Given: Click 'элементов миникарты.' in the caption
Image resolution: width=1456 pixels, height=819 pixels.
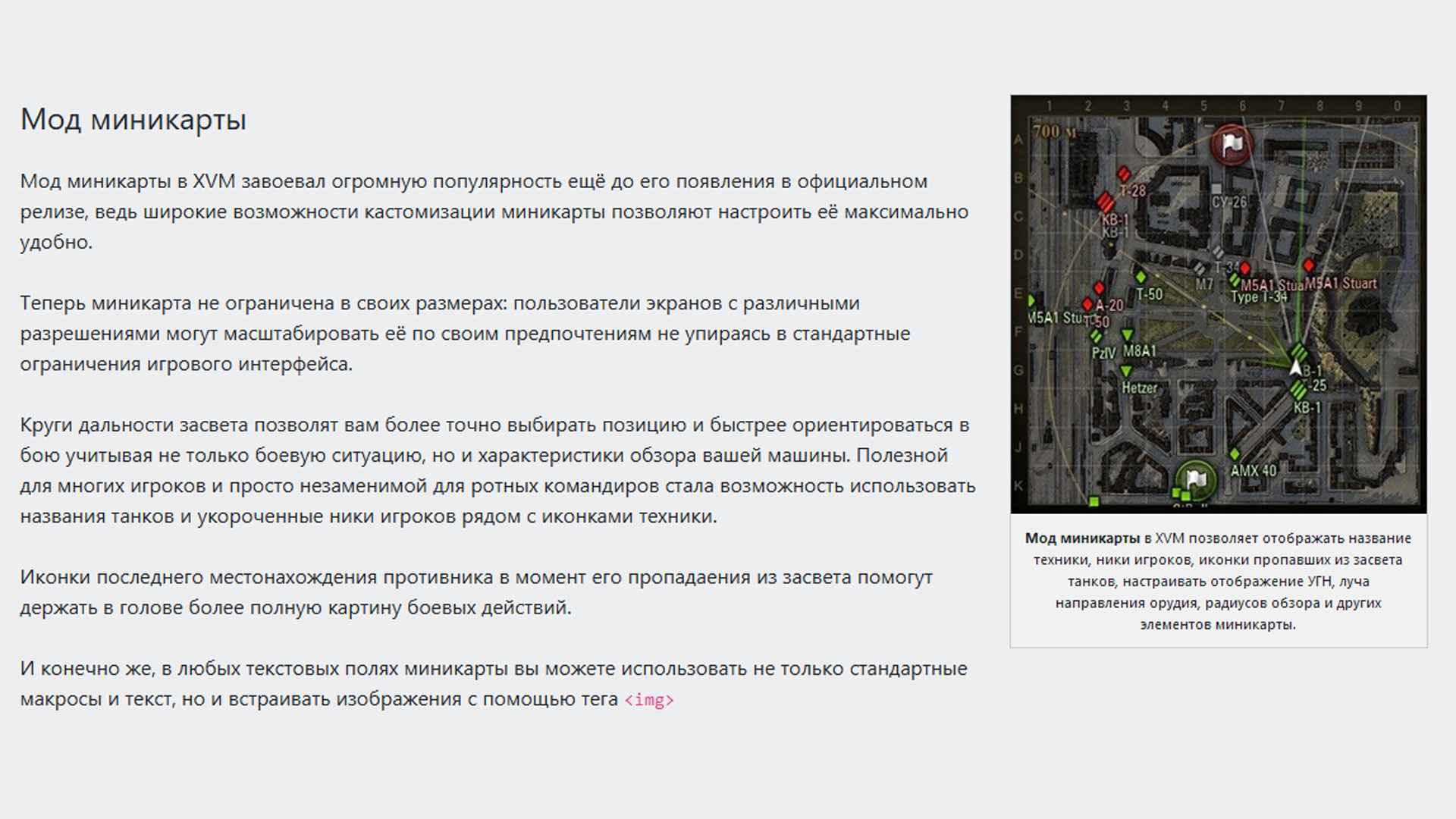Looking at the screenshot, I should (1218, 625).
